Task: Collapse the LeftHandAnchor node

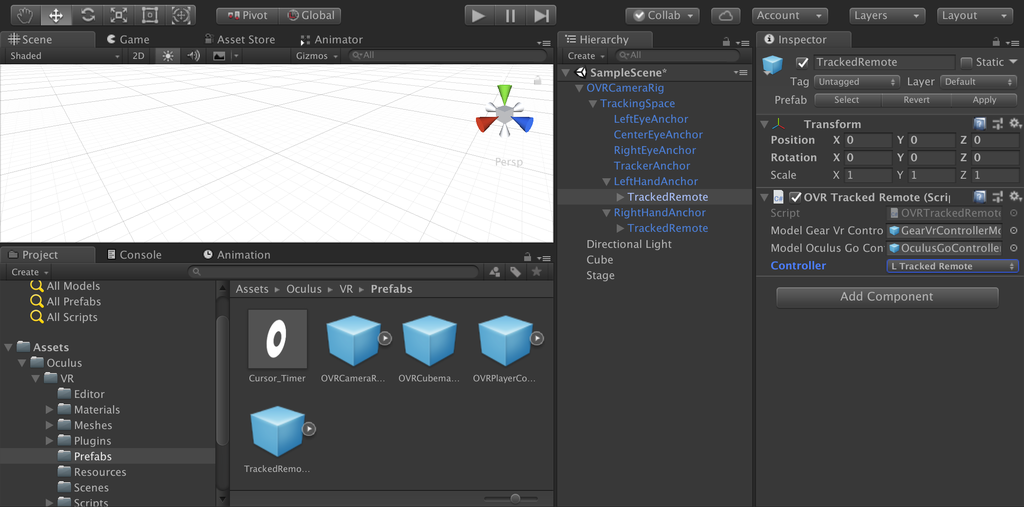Action: (x=607, y=182)
